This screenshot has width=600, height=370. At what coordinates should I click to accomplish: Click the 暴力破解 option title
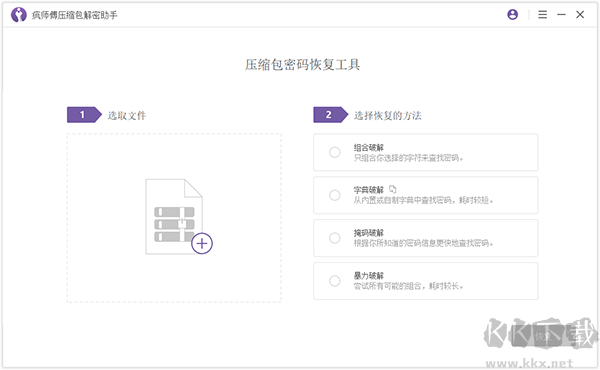coord(368,275)
